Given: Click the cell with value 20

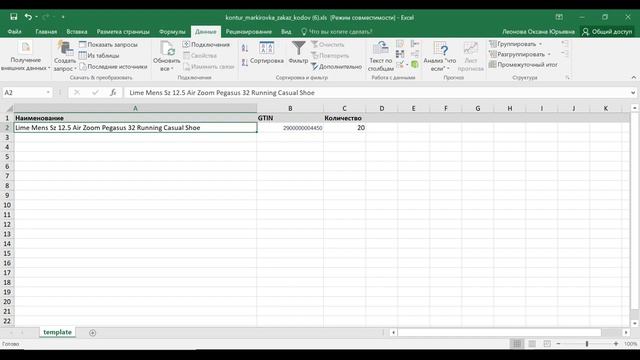Looking at the screenshot, I should coord(344,128).
